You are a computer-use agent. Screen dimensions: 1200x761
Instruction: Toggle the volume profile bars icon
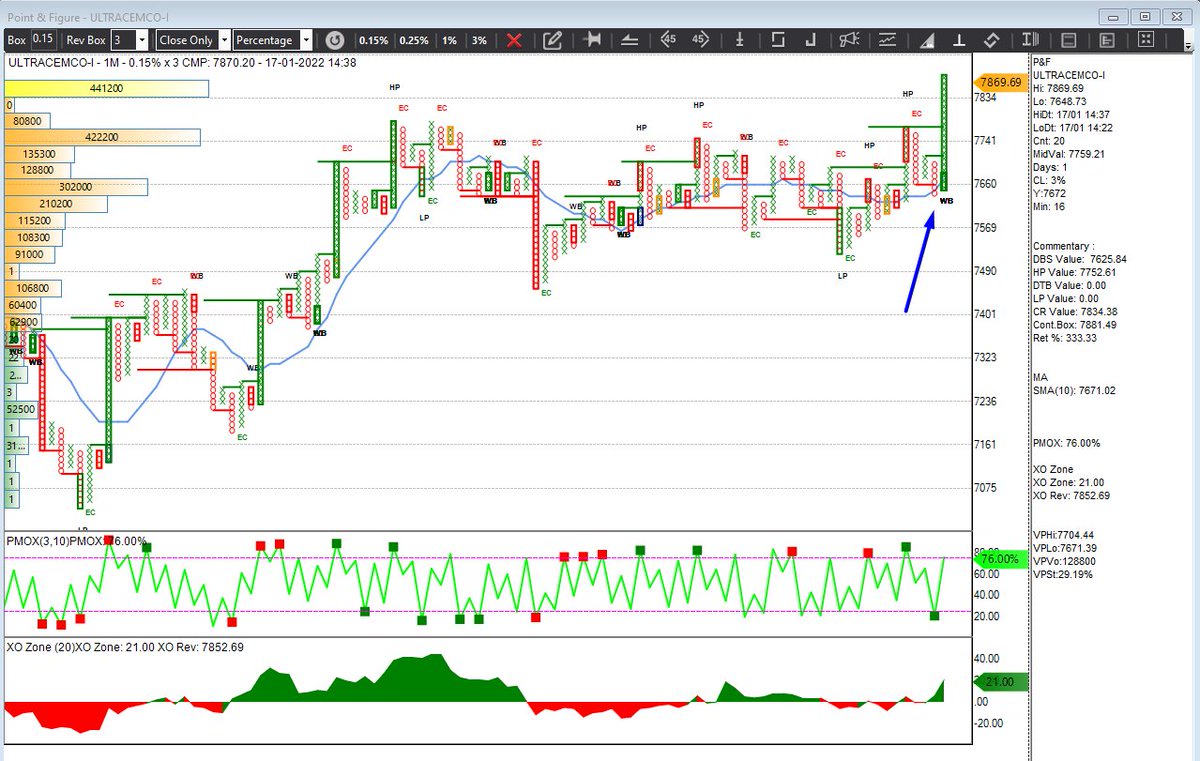pyautogui.click(x=1106, y=40)
